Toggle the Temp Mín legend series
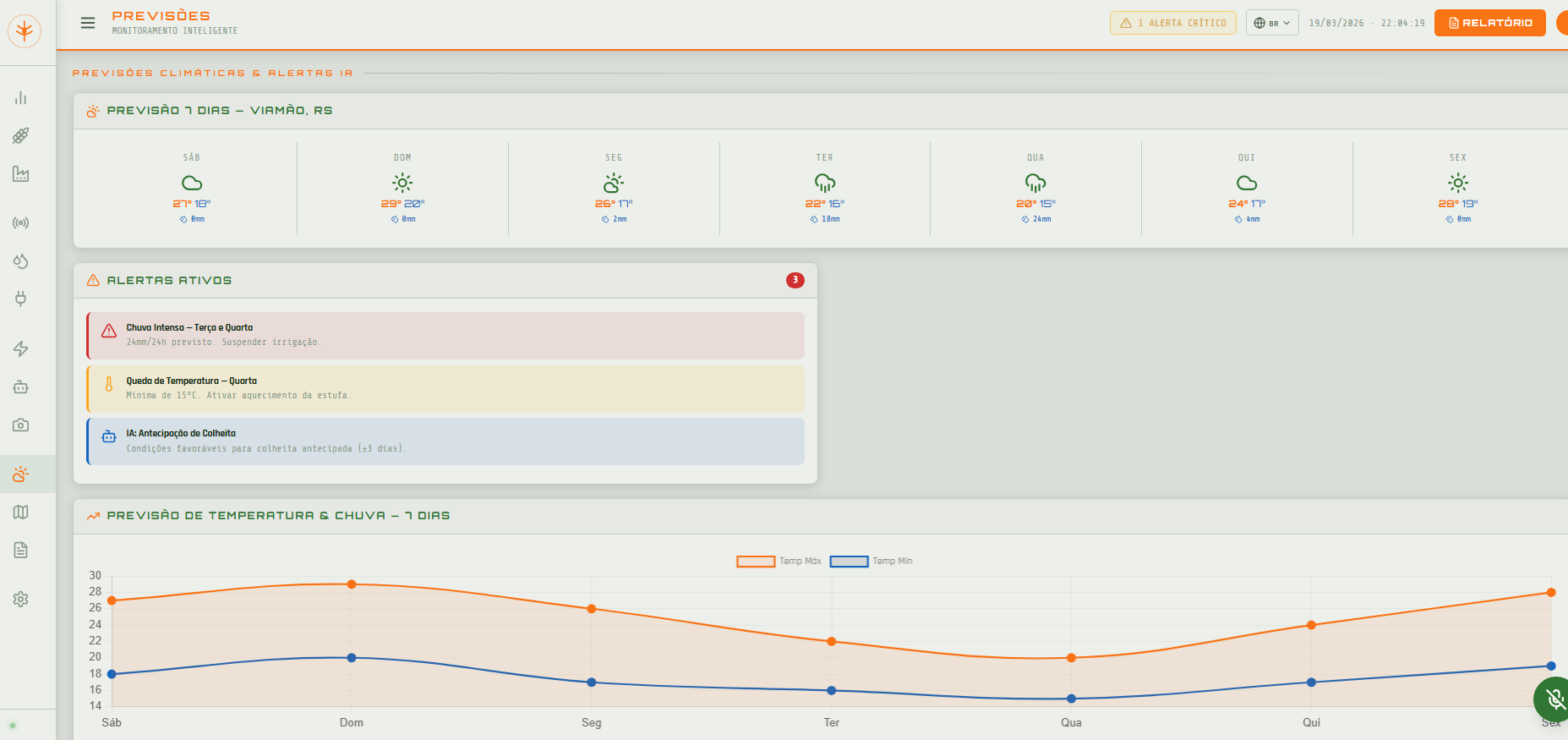 pos(871,562)
